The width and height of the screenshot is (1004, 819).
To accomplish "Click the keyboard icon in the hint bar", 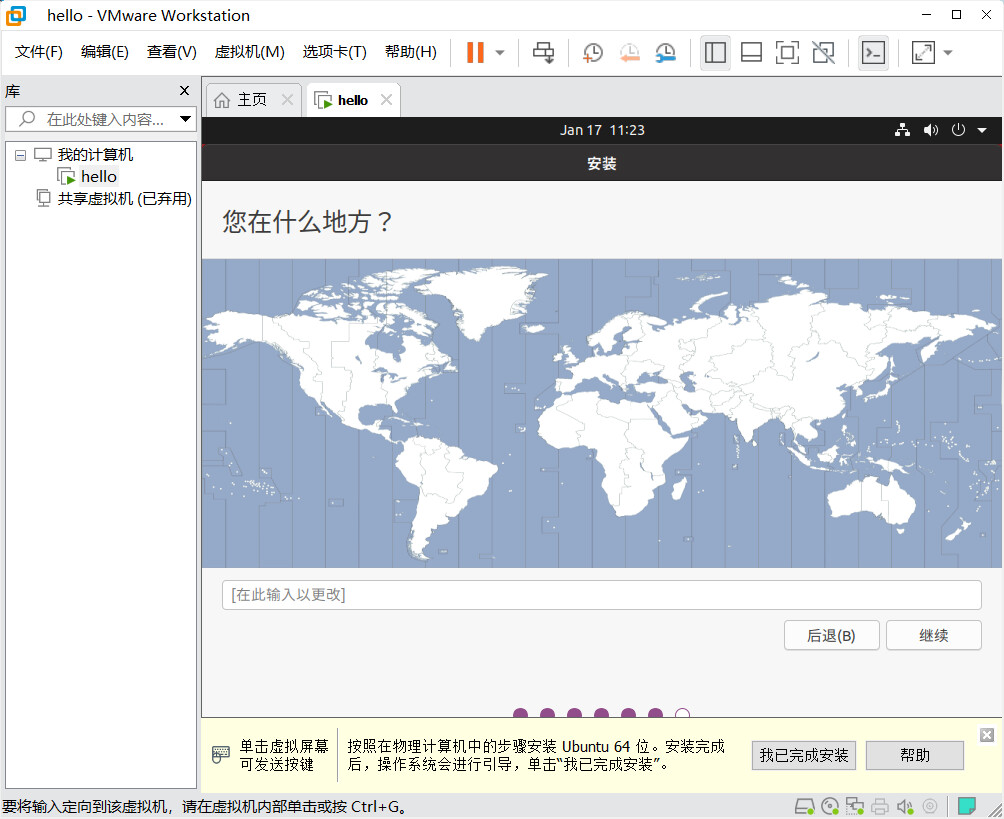I will click(220, 754).
